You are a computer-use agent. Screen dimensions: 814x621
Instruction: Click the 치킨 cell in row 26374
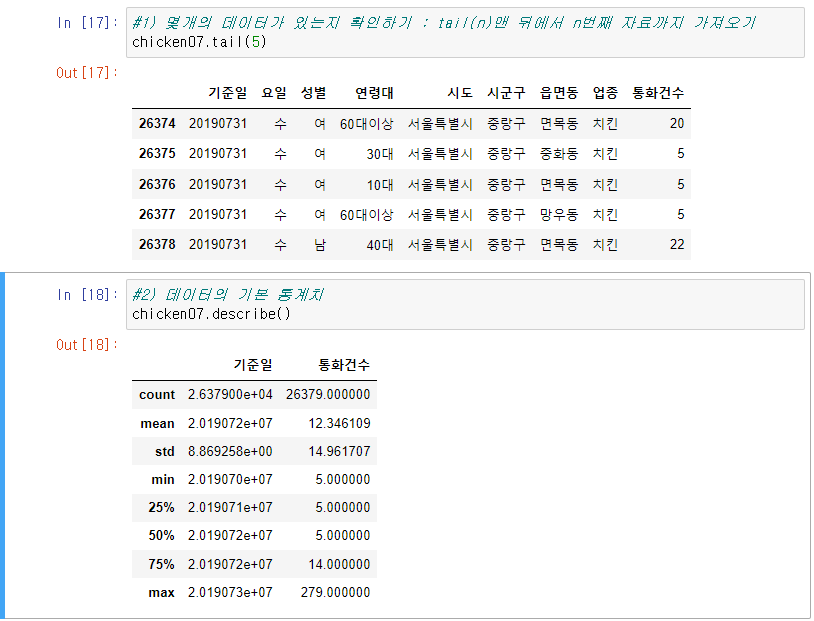[605, 124]
